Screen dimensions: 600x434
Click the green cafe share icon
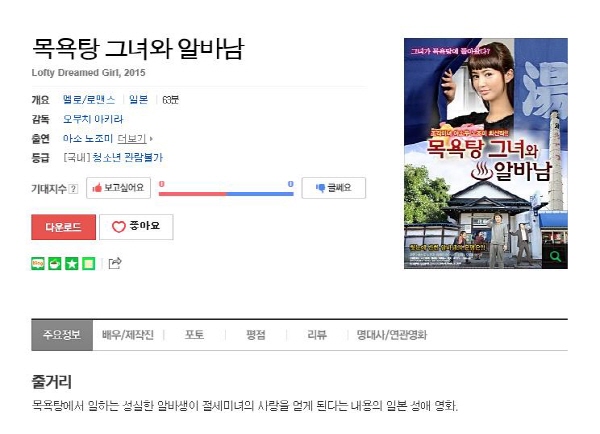point(55,264)
